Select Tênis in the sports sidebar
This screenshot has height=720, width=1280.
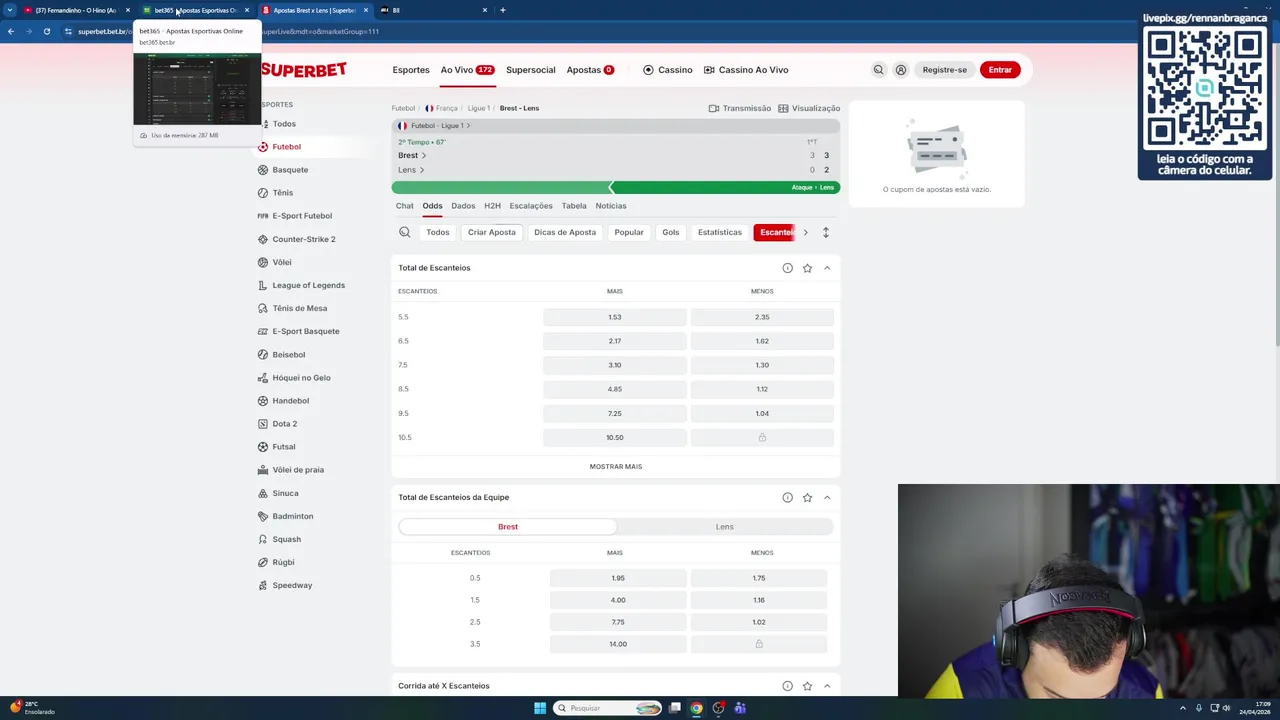(275, 193)
